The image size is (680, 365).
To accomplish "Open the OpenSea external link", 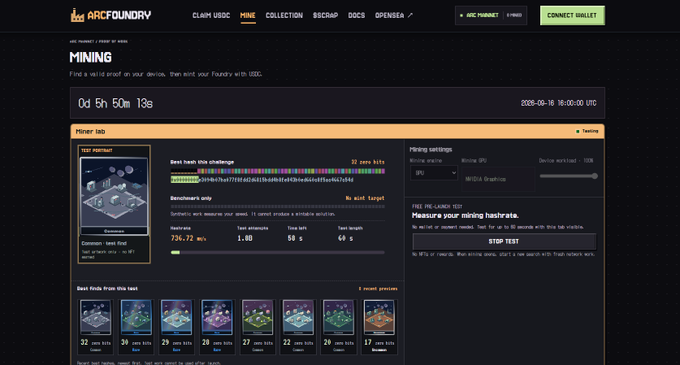I will click(394, 15).
